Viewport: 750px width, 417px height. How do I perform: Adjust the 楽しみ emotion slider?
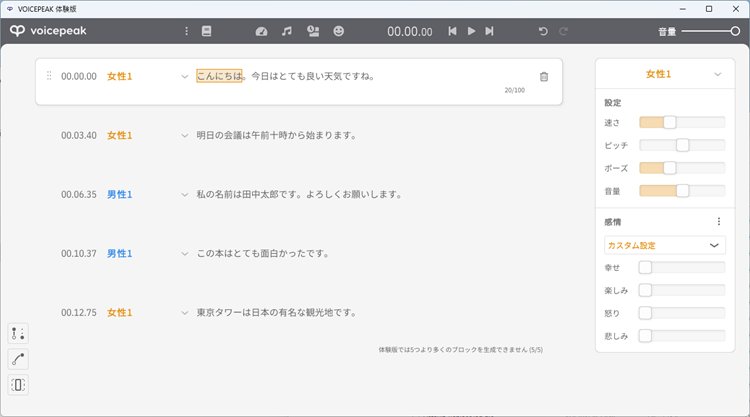tap(682, 290)
